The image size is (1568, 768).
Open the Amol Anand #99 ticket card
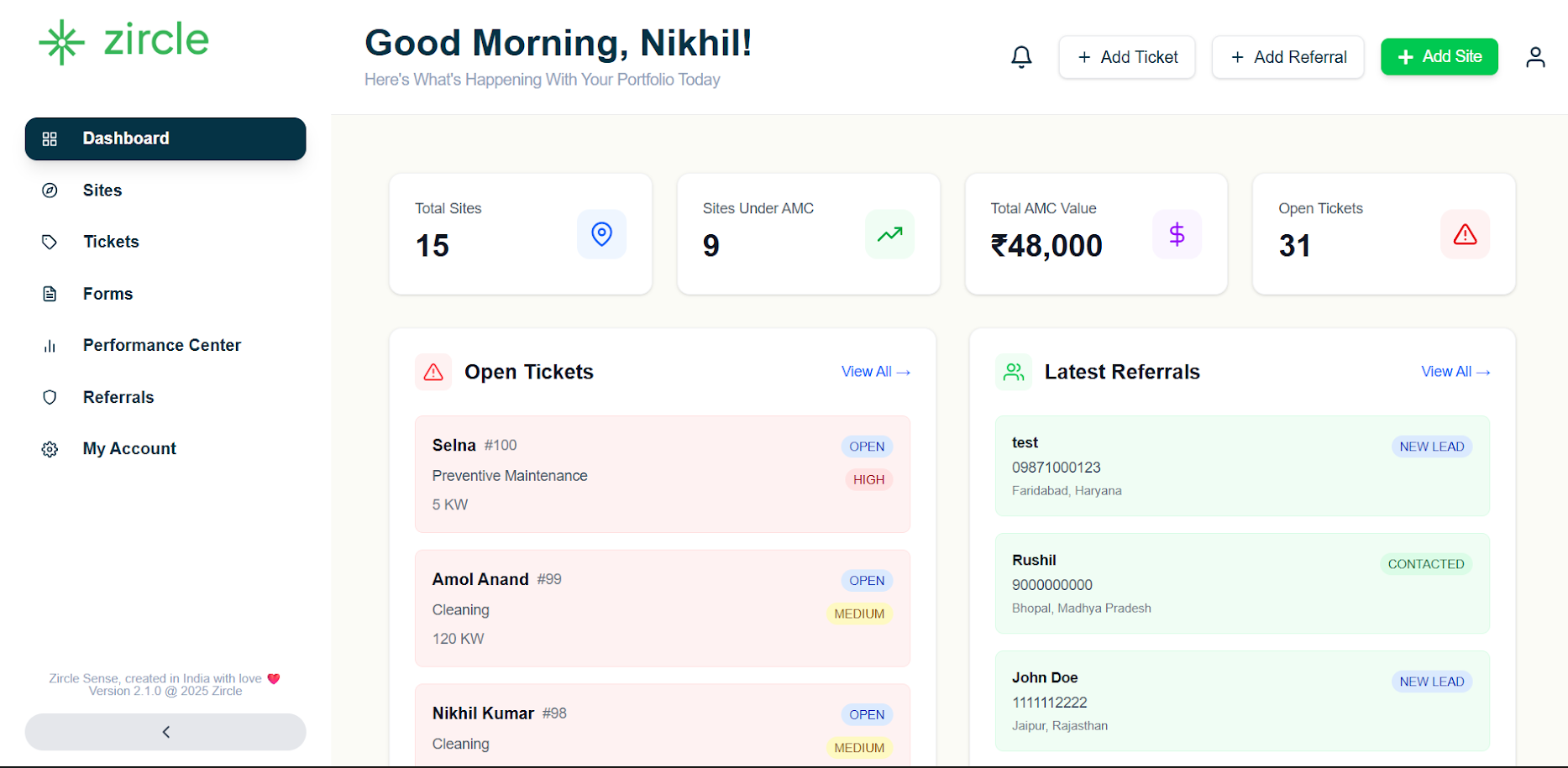point(663,609)
